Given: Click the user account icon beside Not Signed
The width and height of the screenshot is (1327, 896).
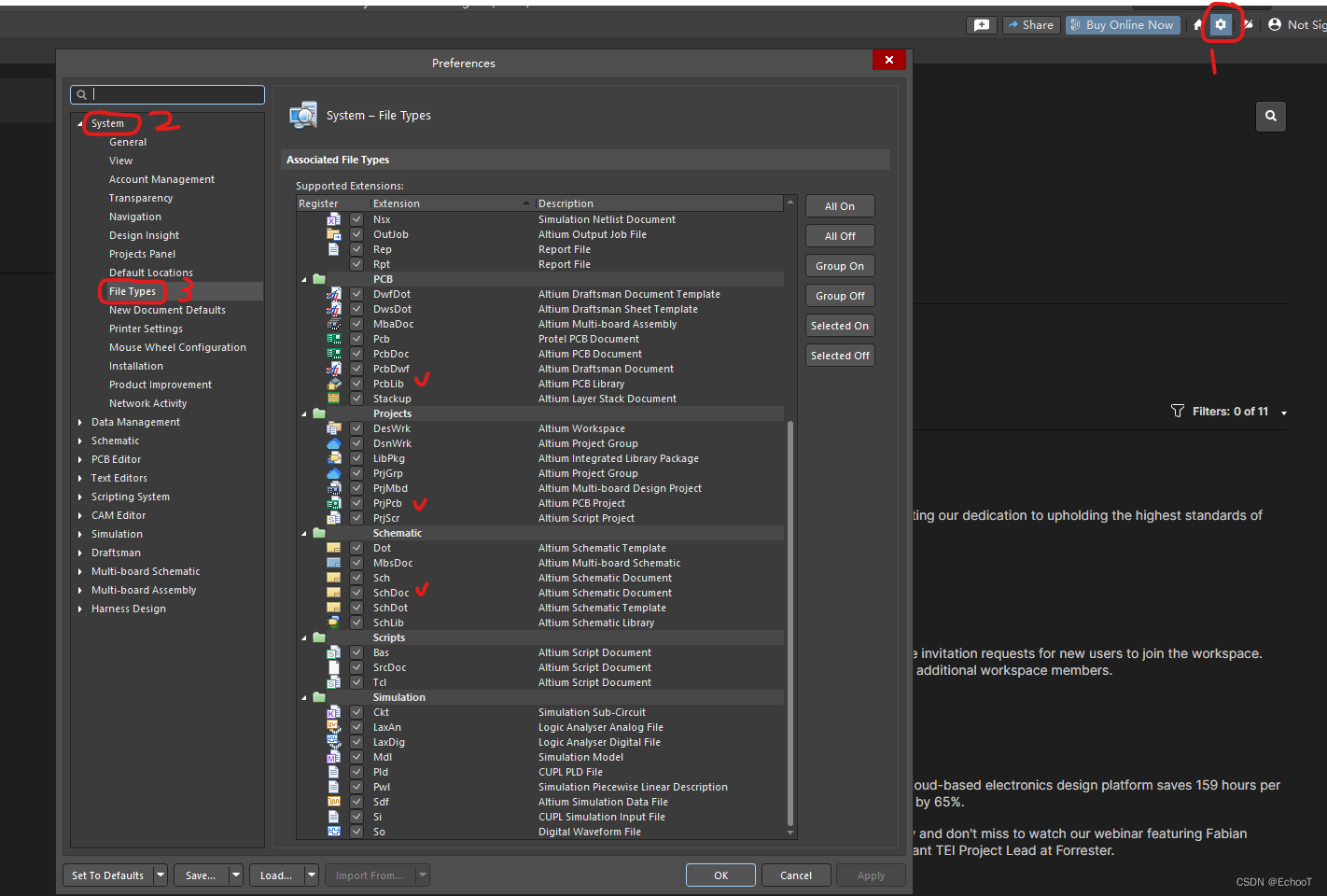Looking at the screenshot, I should pyautogui.click(x=1275, y=25).
